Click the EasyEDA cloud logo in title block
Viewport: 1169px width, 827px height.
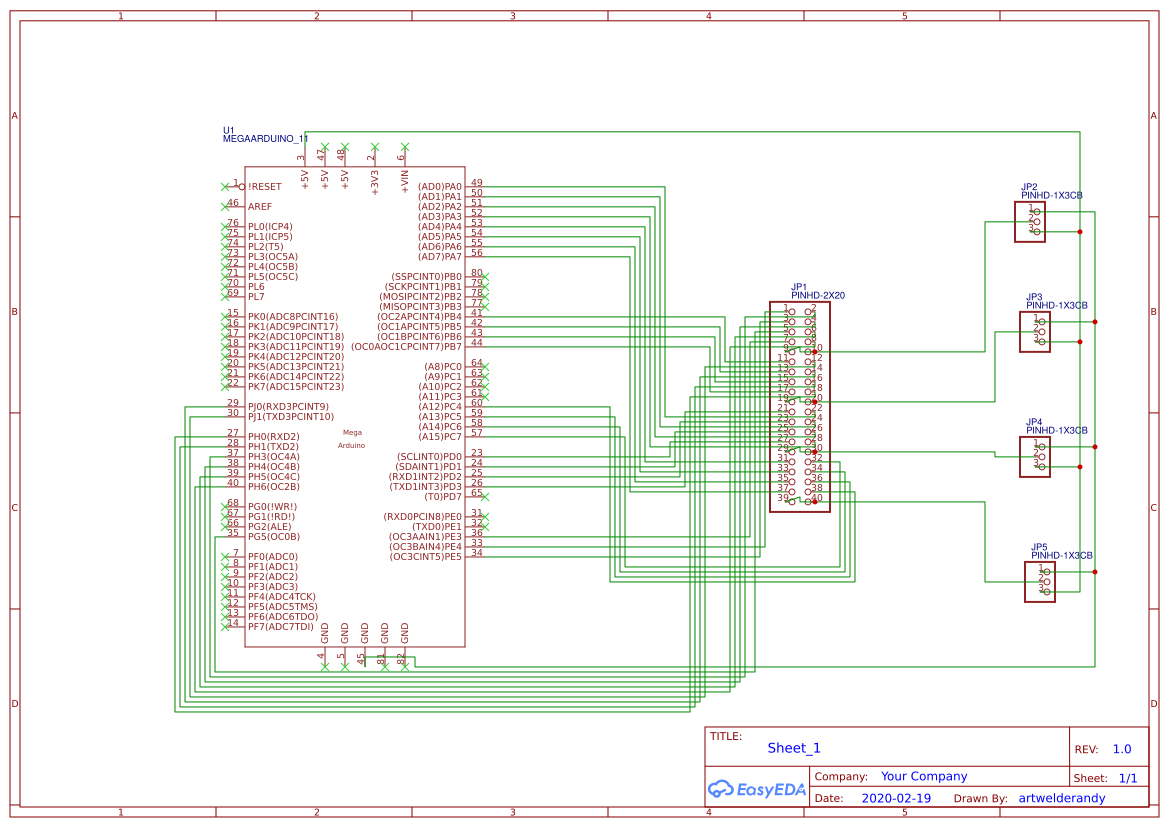click(x=723, y=790)
